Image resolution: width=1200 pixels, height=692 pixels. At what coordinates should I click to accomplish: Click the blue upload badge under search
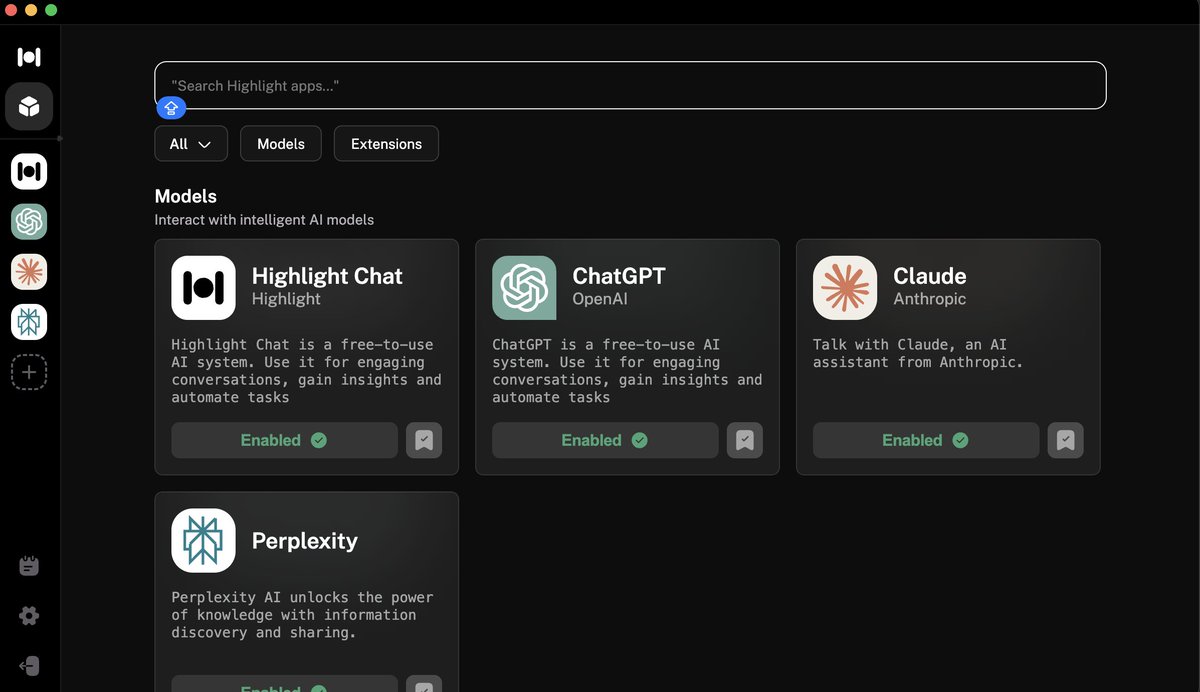click(171, 108)
